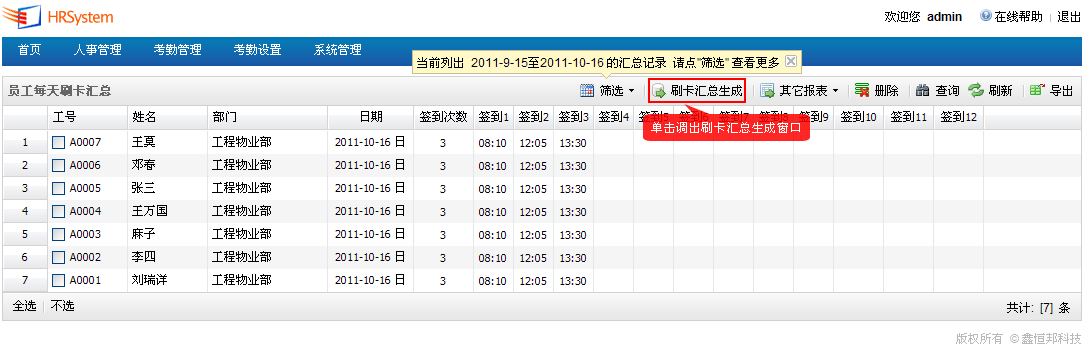Click the 刷新 refresh icon
The height and width of the screenshot is (362, 1085).
point(976,91)
